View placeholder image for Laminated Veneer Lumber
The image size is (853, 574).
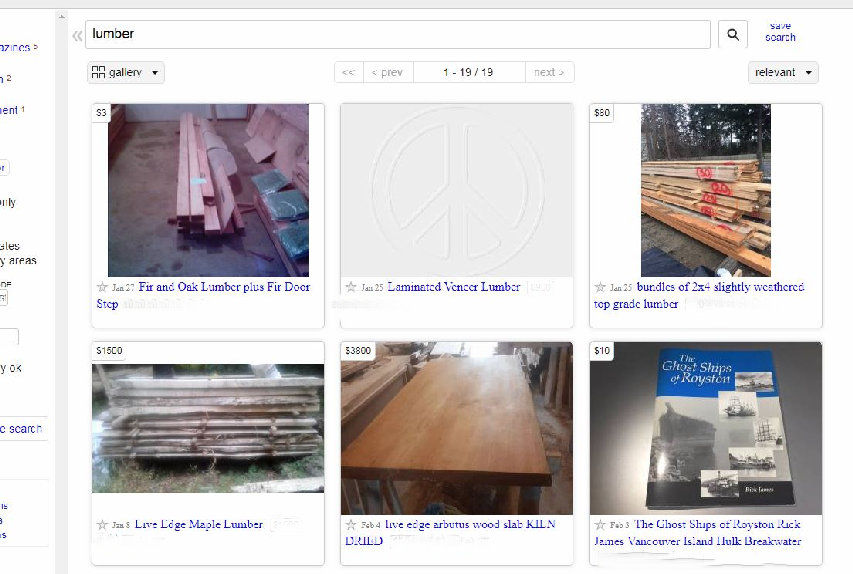(x=456, y=190)
